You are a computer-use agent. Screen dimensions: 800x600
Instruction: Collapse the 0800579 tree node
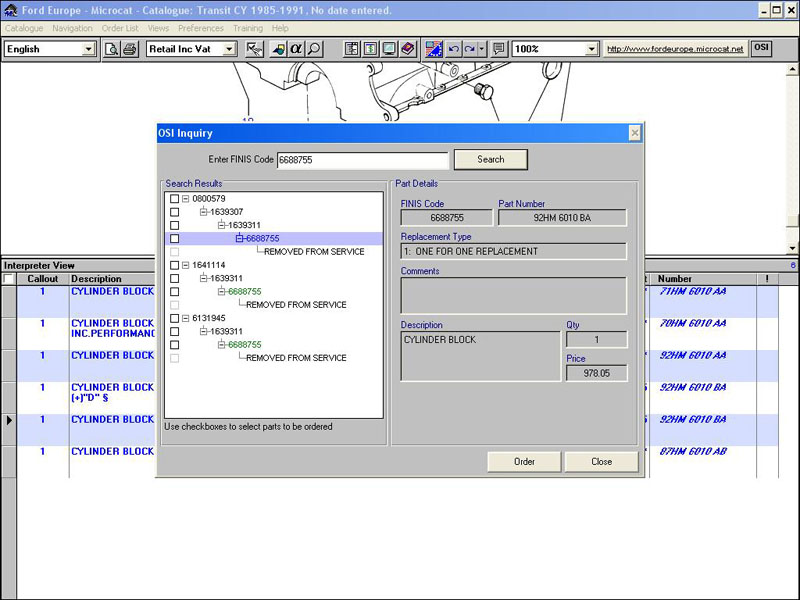[186, 198]
